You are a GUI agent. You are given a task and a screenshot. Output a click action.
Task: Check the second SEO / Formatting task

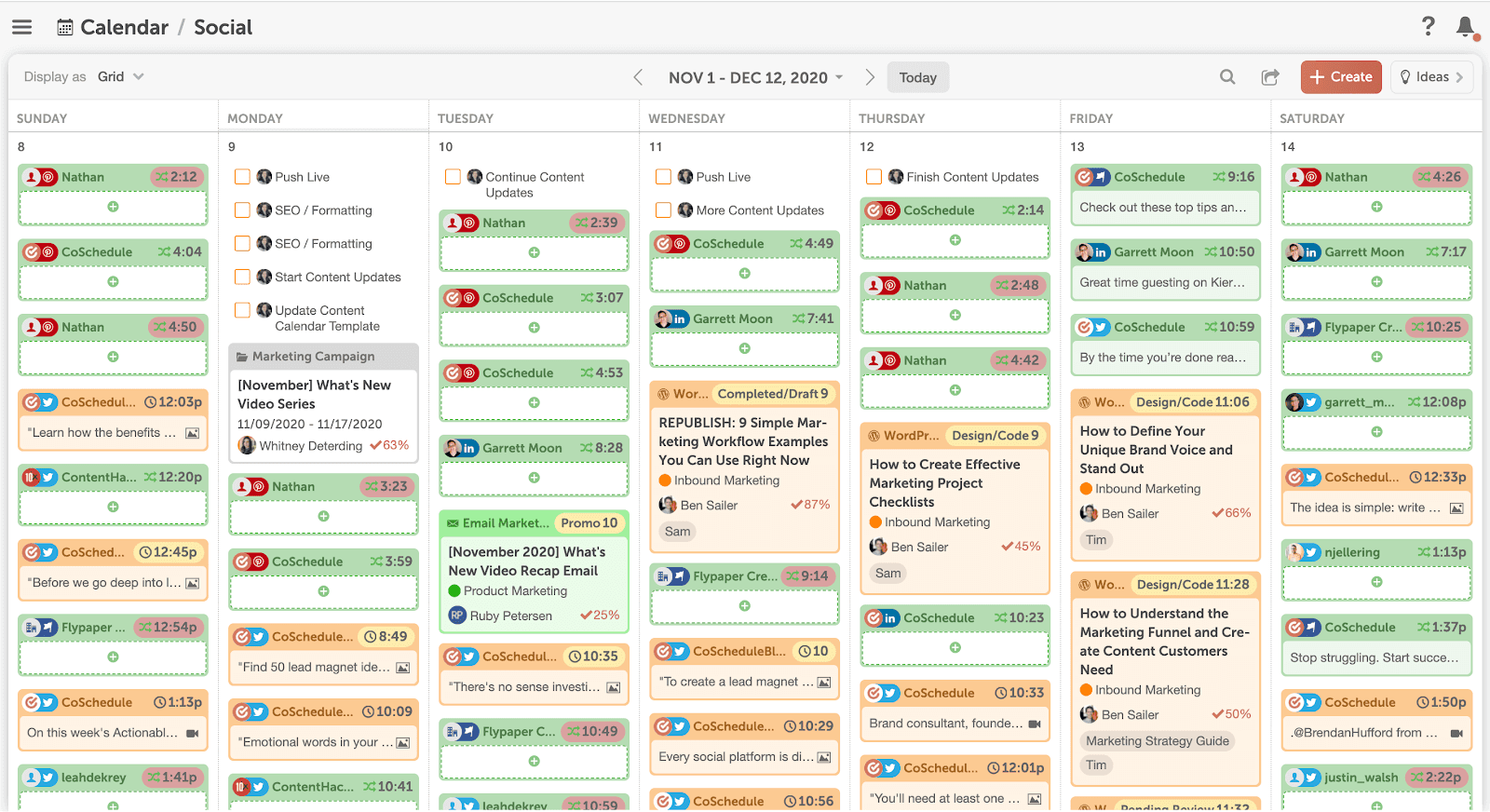(x=242, y=244)
